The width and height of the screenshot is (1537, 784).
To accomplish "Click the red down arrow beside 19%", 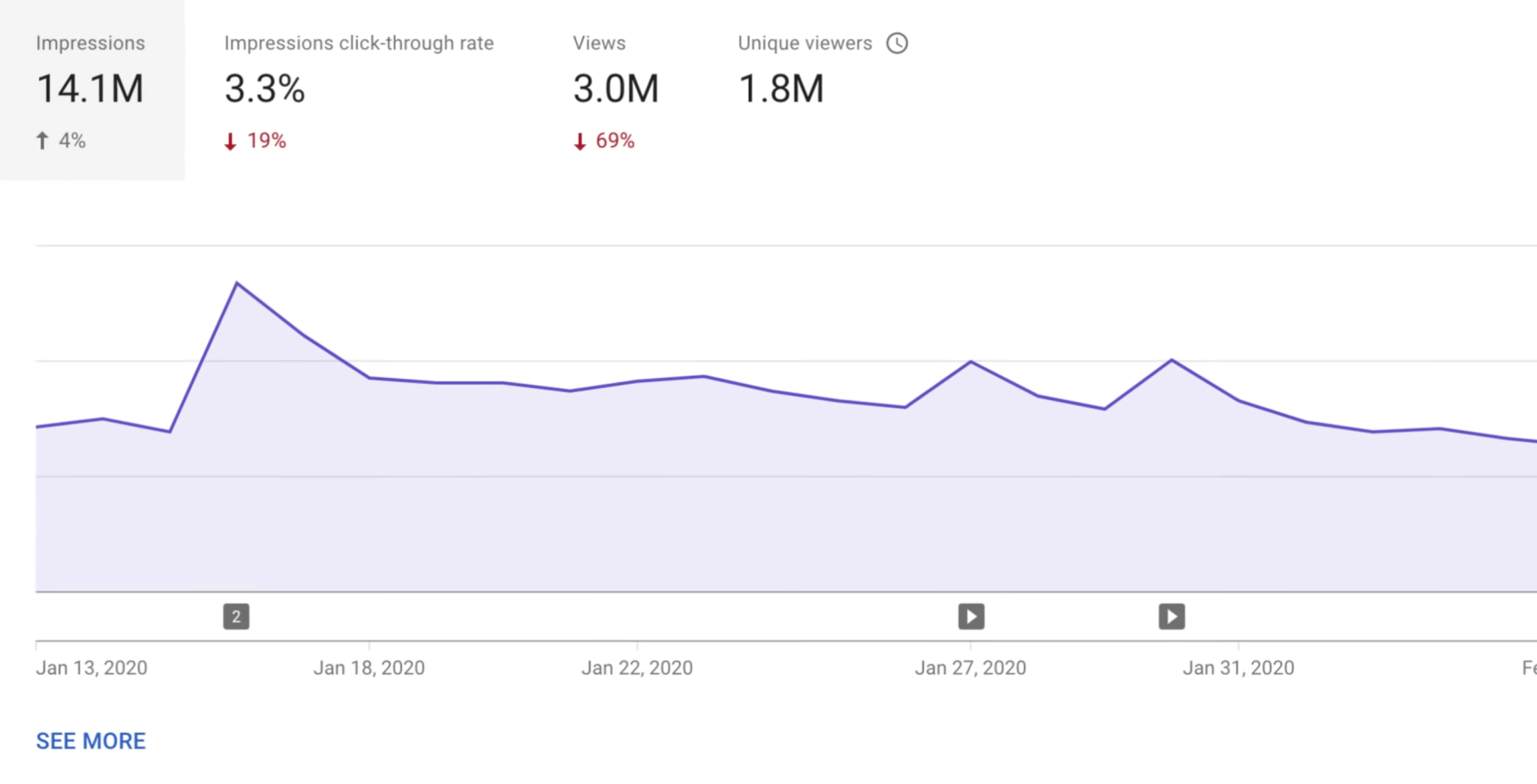I will coord(230,141).
